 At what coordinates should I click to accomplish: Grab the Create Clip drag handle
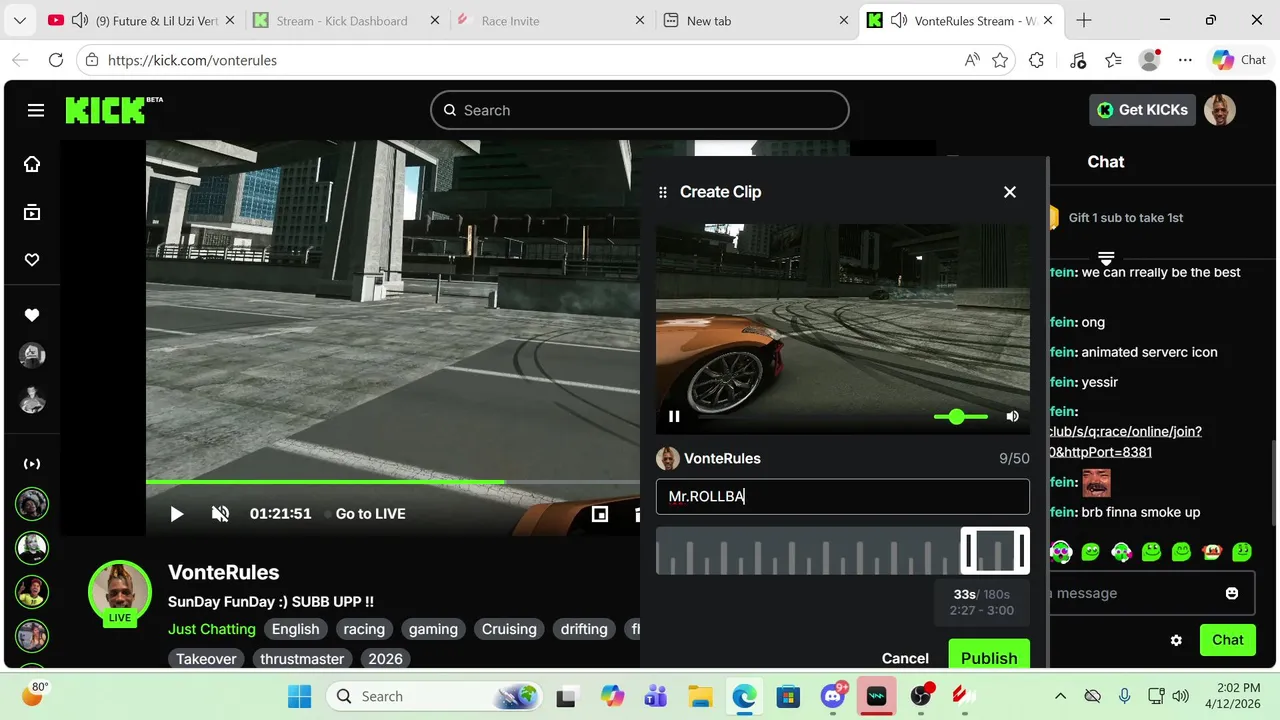pyautogui.click(x=662, y=192)
